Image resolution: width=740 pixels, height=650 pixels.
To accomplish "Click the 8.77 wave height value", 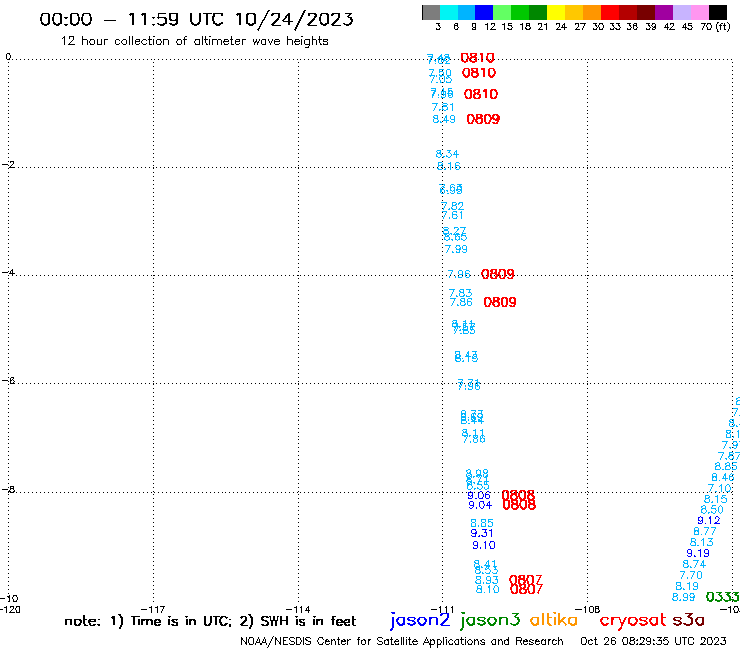I will point(705,532).
